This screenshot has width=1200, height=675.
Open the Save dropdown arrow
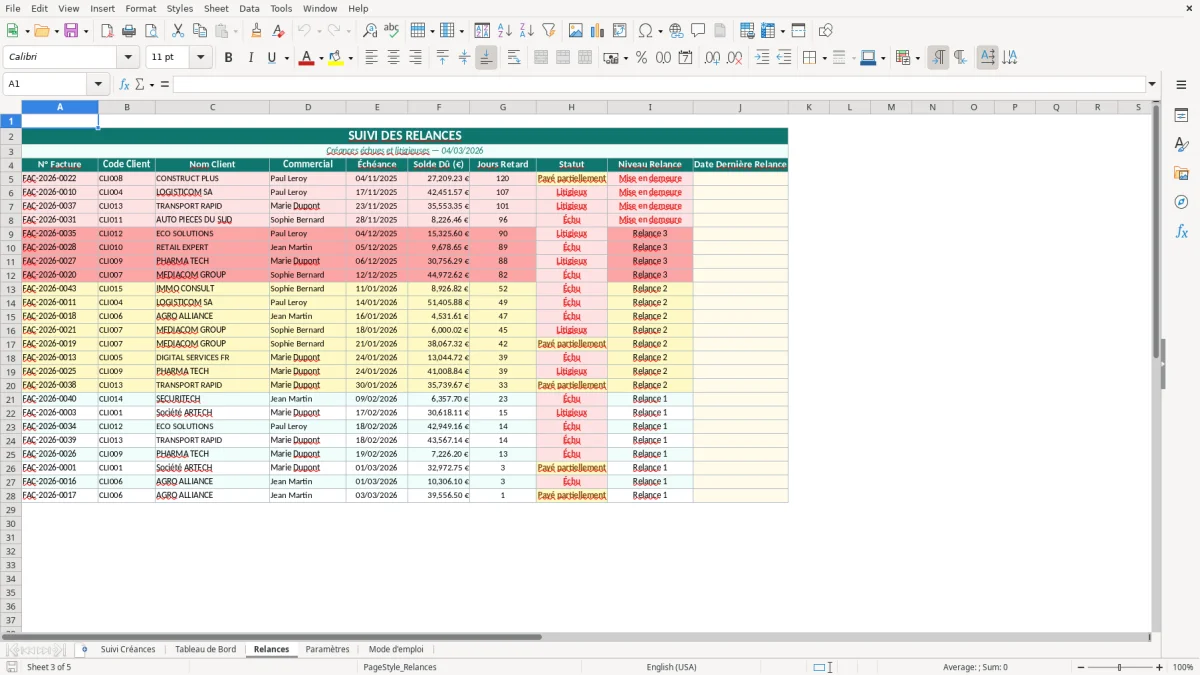point(85,31)
